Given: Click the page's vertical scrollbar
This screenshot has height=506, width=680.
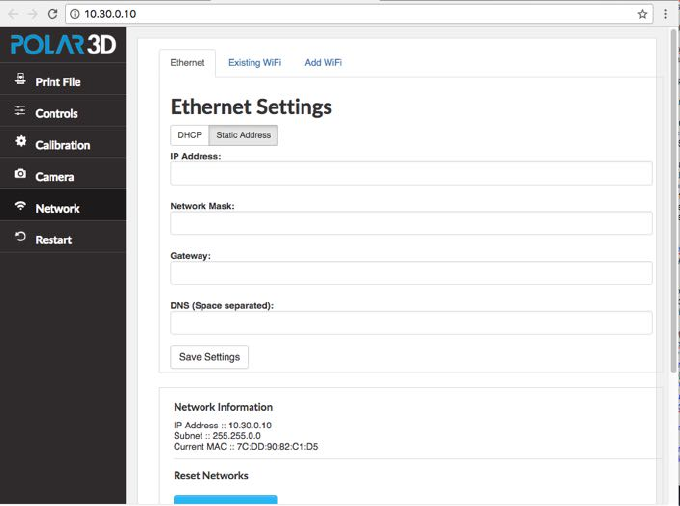Looking at the screenshot, I should [673, 200].
